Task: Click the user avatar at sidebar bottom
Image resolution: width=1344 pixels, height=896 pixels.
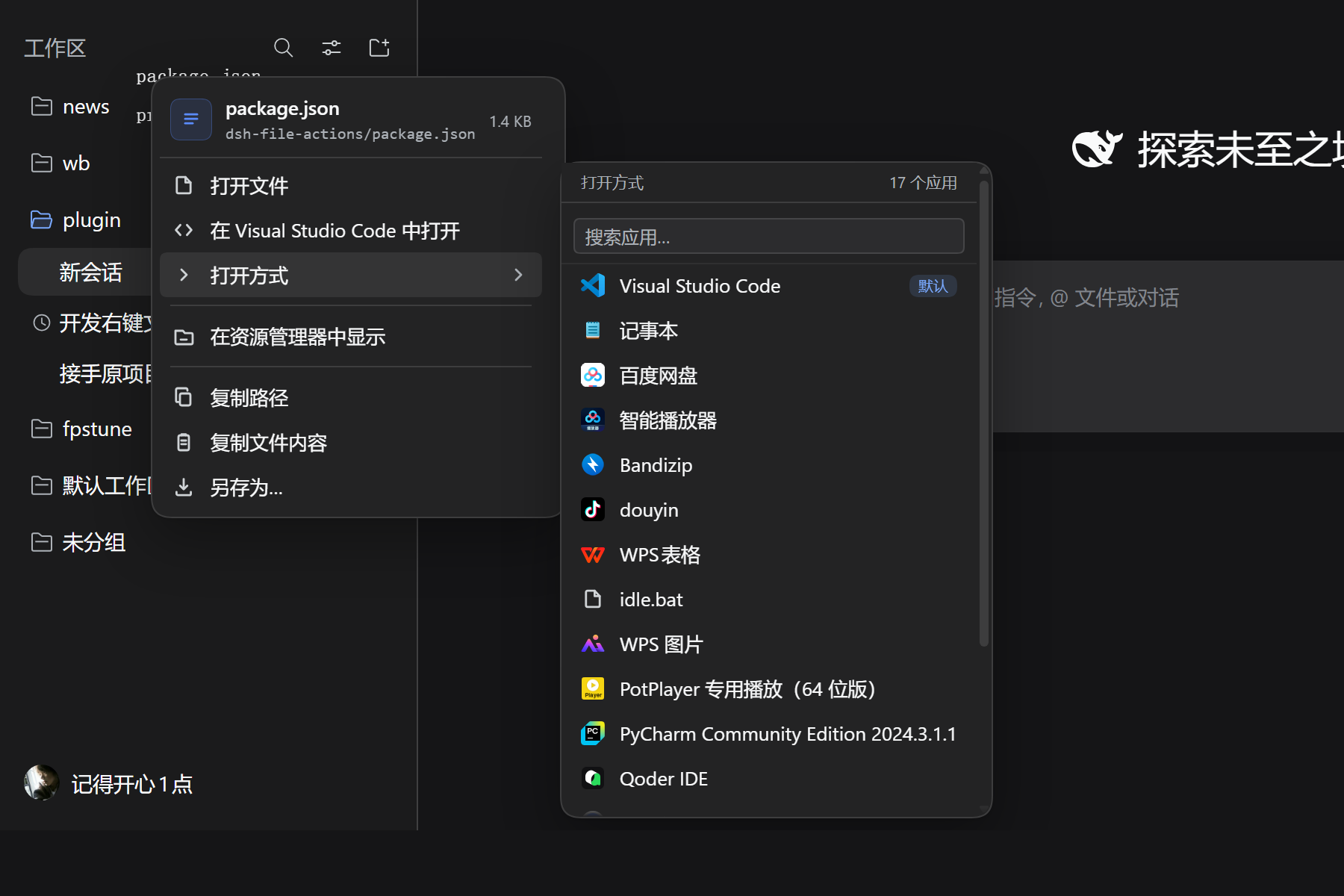Action: click(42, 783)
